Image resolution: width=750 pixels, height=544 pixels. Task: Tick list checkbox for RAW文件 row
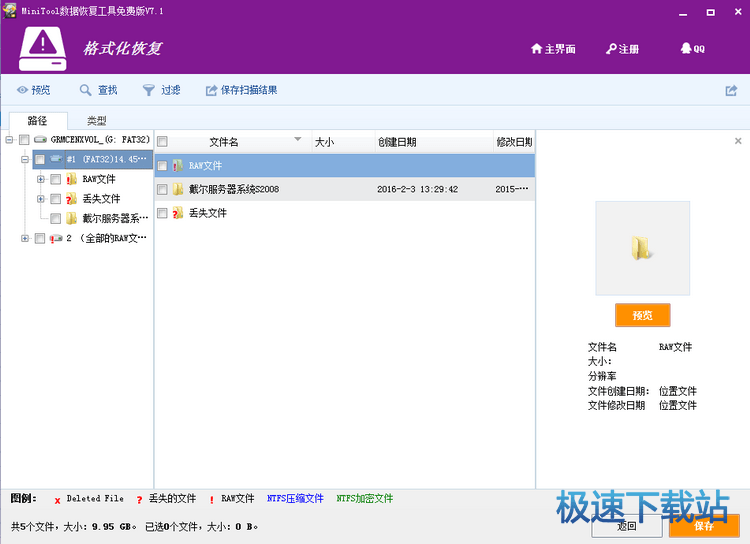(x=162, y=166)
